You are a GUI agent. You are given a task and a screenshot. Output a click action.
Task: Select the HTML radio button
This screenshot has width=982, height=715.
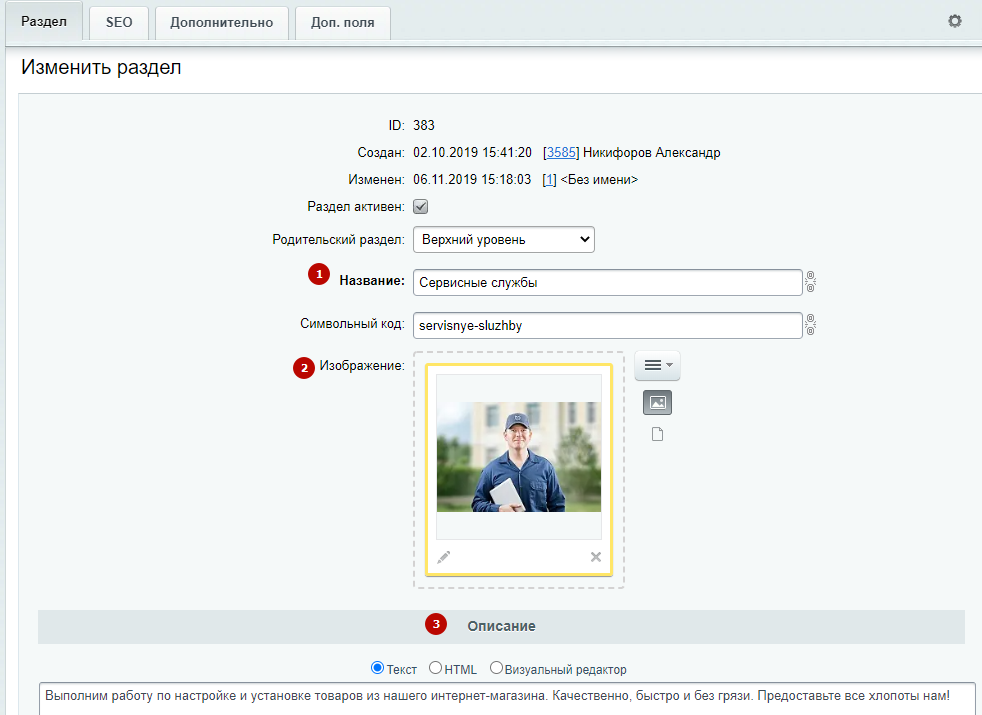click(435, 668)
